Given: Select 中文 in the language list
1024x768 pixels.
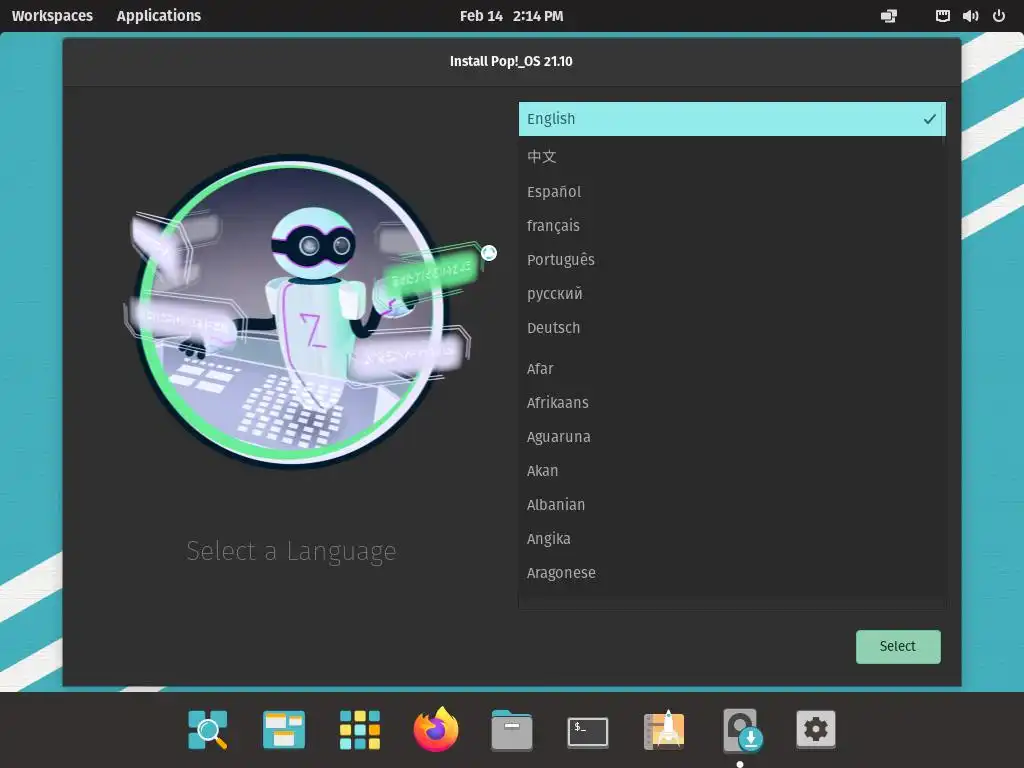Looking at the screenshot, I should [x=732, y=157].
